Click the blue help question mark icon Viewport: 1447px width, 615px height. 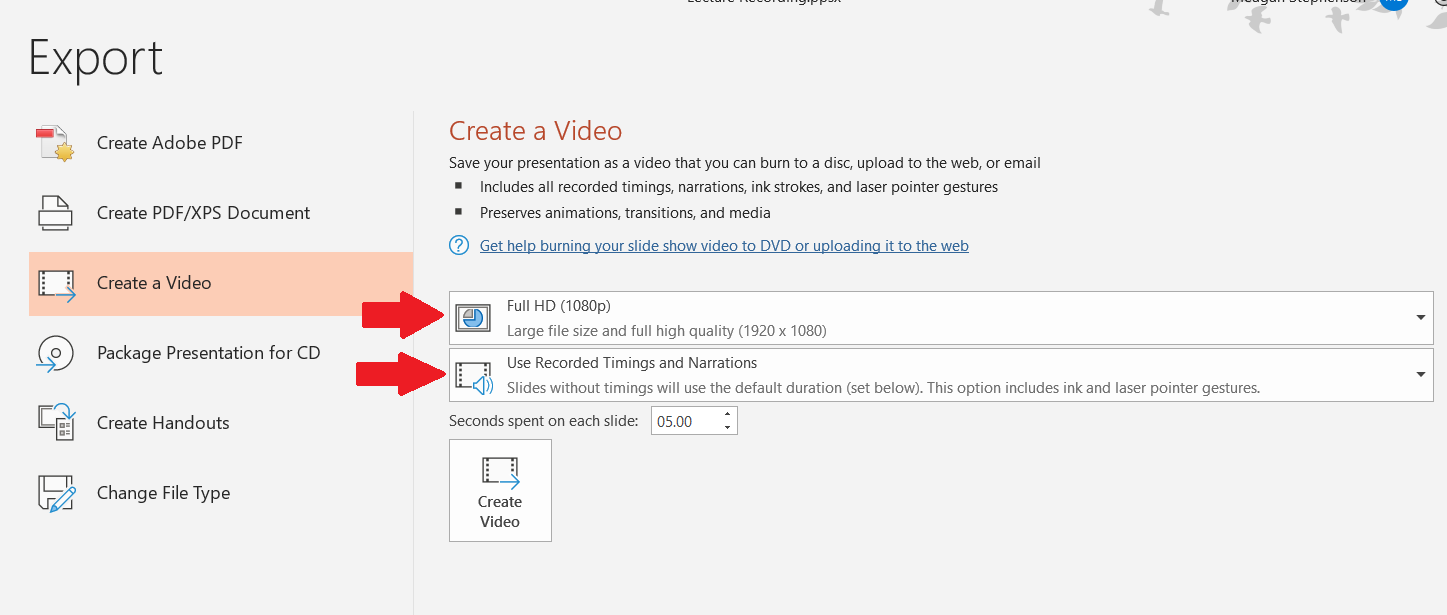tap(459, 245)
